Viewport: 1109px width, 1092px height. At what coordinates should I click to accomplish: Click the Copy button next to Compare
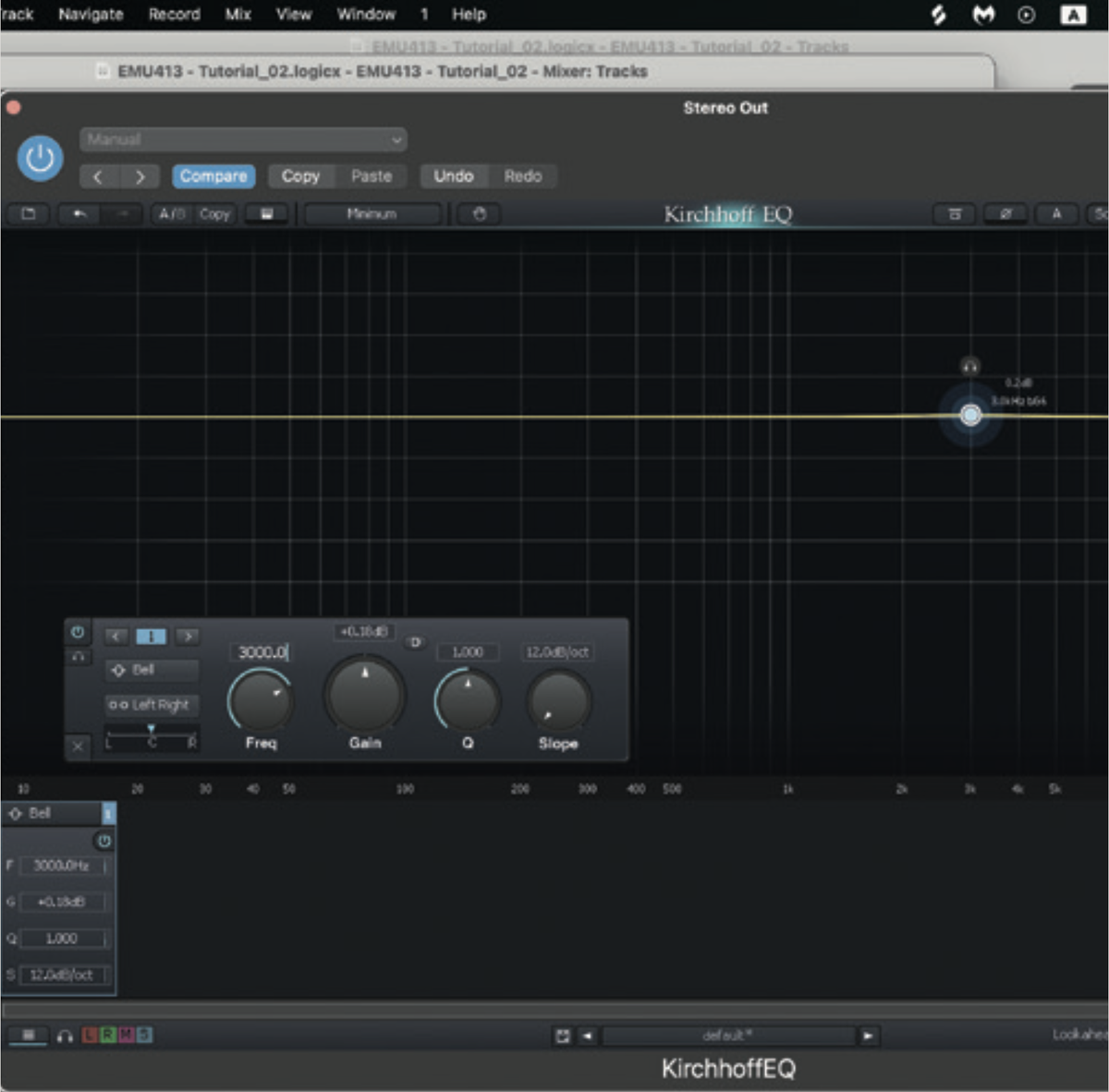[300, 176]
